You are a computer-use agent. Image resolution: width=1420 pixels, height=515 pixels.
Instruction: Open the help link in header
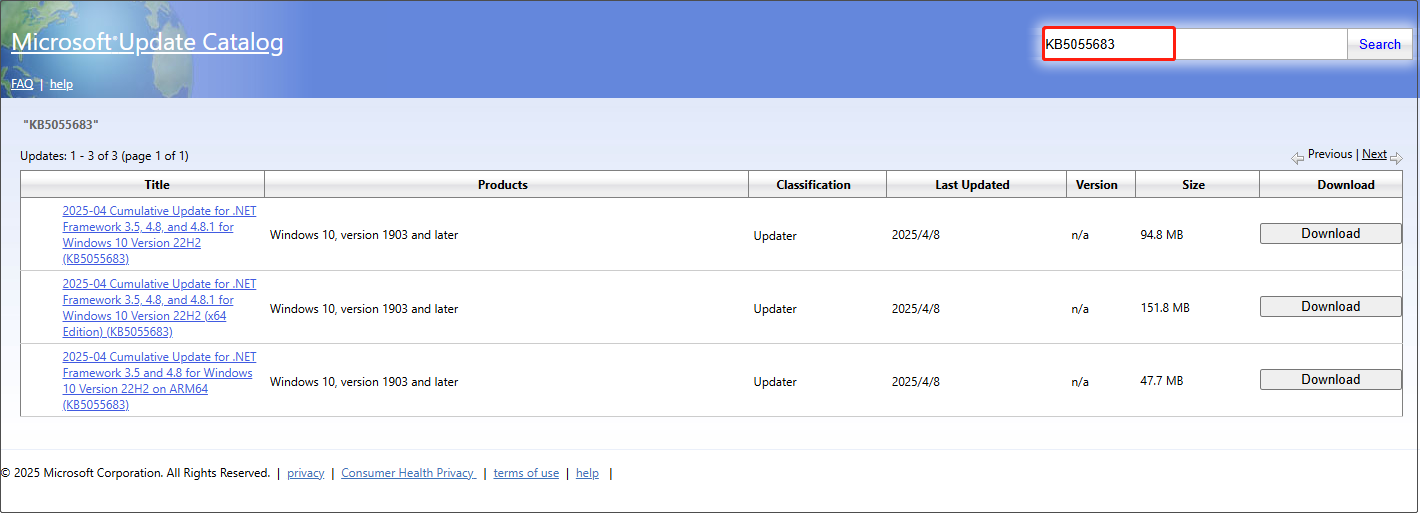tap(61, 84)
